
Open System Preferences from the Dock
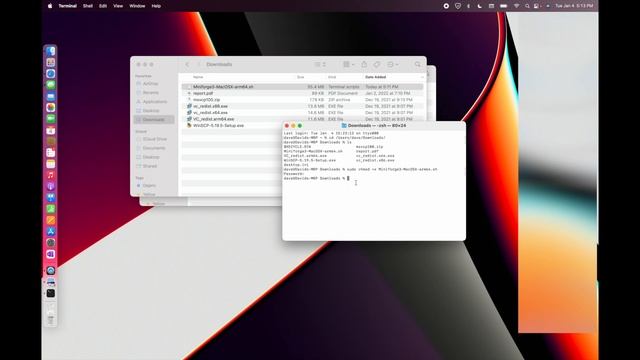[x=51, y=243]
